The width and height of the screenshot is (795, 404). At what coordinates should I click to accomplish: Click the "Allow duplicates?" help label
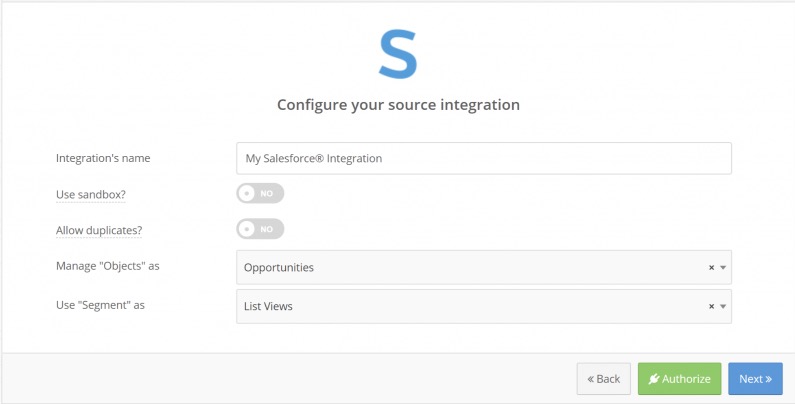coord(99,231)
